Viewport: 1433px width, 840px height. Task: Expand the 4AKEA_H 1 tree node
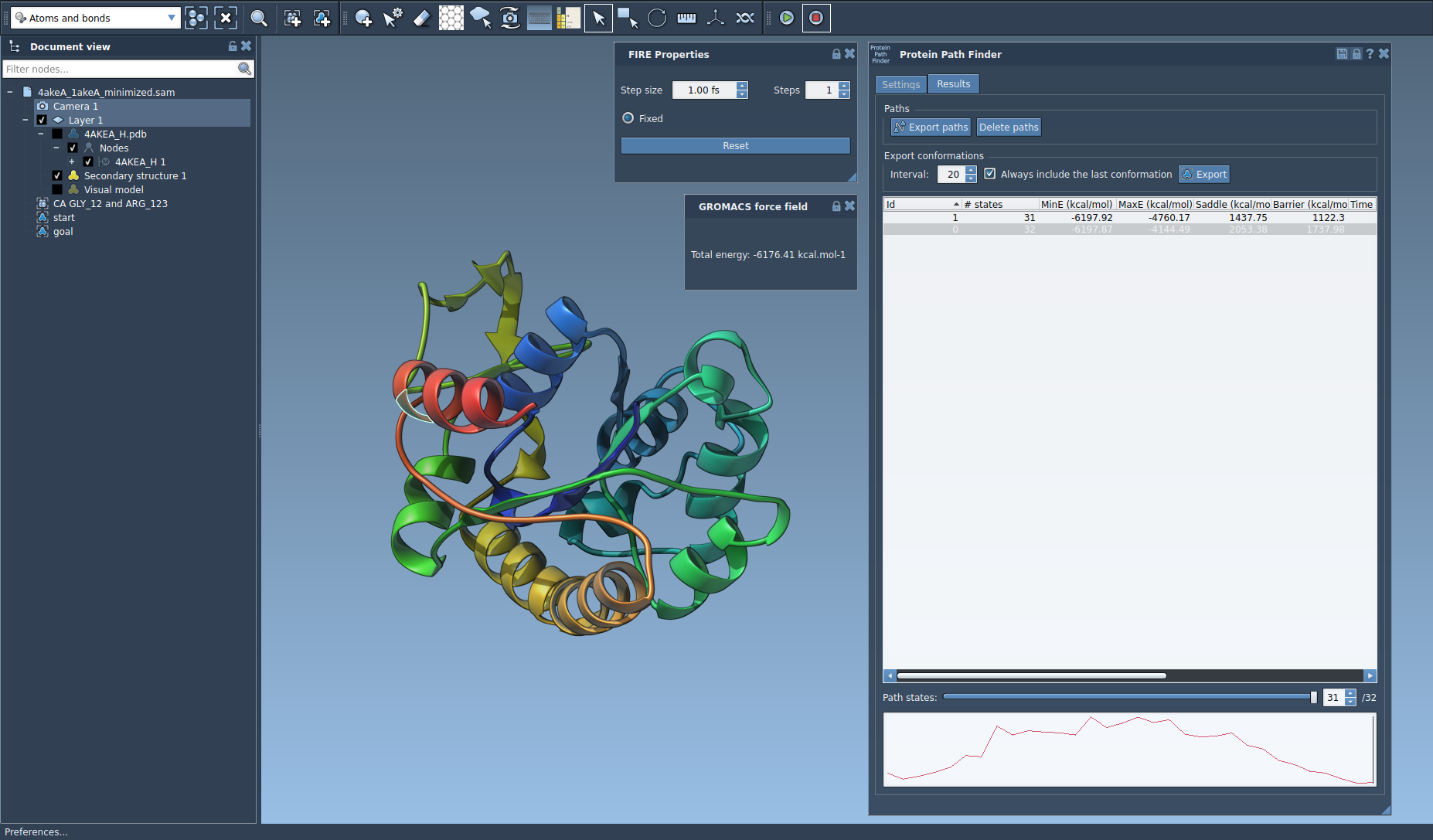point(72,162)
